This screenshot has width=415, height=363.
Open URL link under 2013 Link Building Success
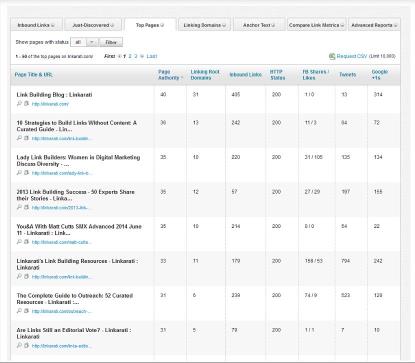pyautogui.click(x=61, y=208)
